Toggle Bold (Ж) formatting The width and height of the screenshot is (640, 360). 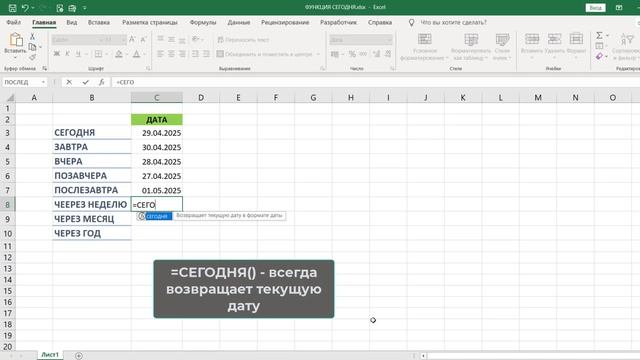(57, 54)
